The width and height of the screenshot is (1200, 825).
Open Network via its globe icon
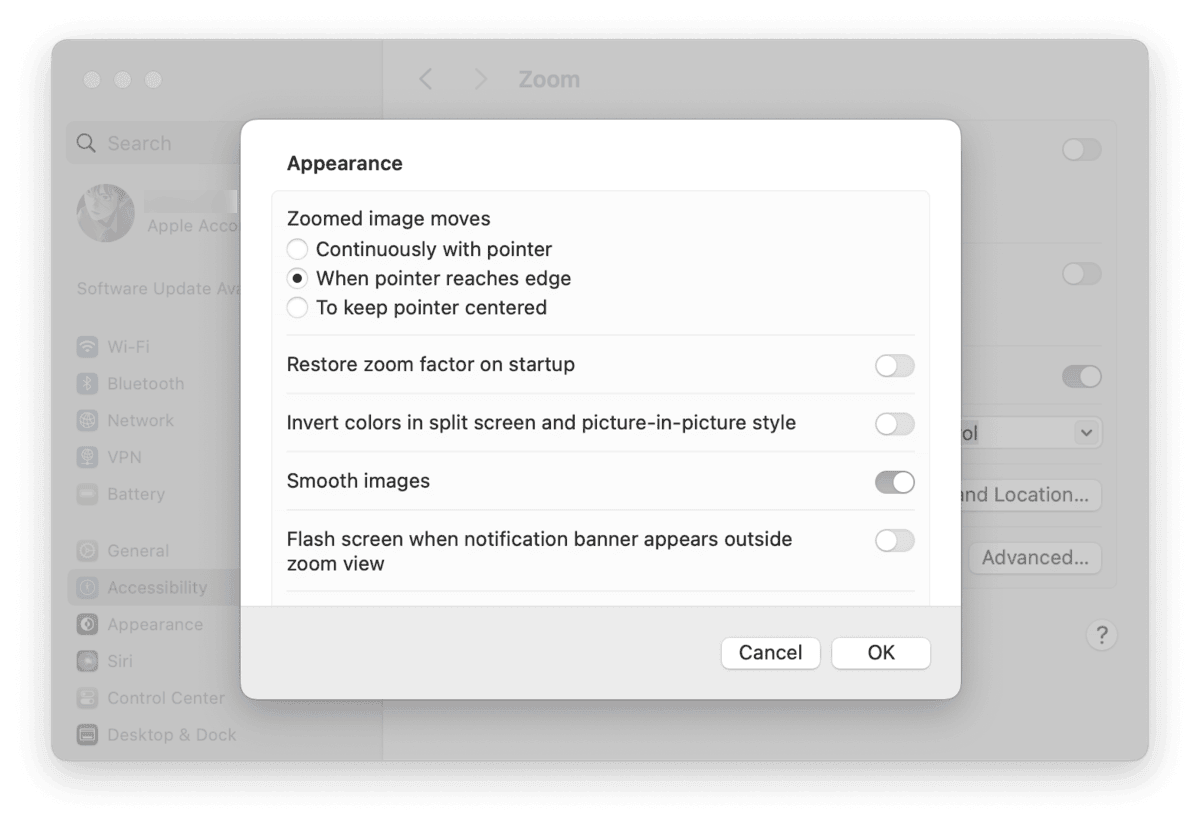pos(88,421)
